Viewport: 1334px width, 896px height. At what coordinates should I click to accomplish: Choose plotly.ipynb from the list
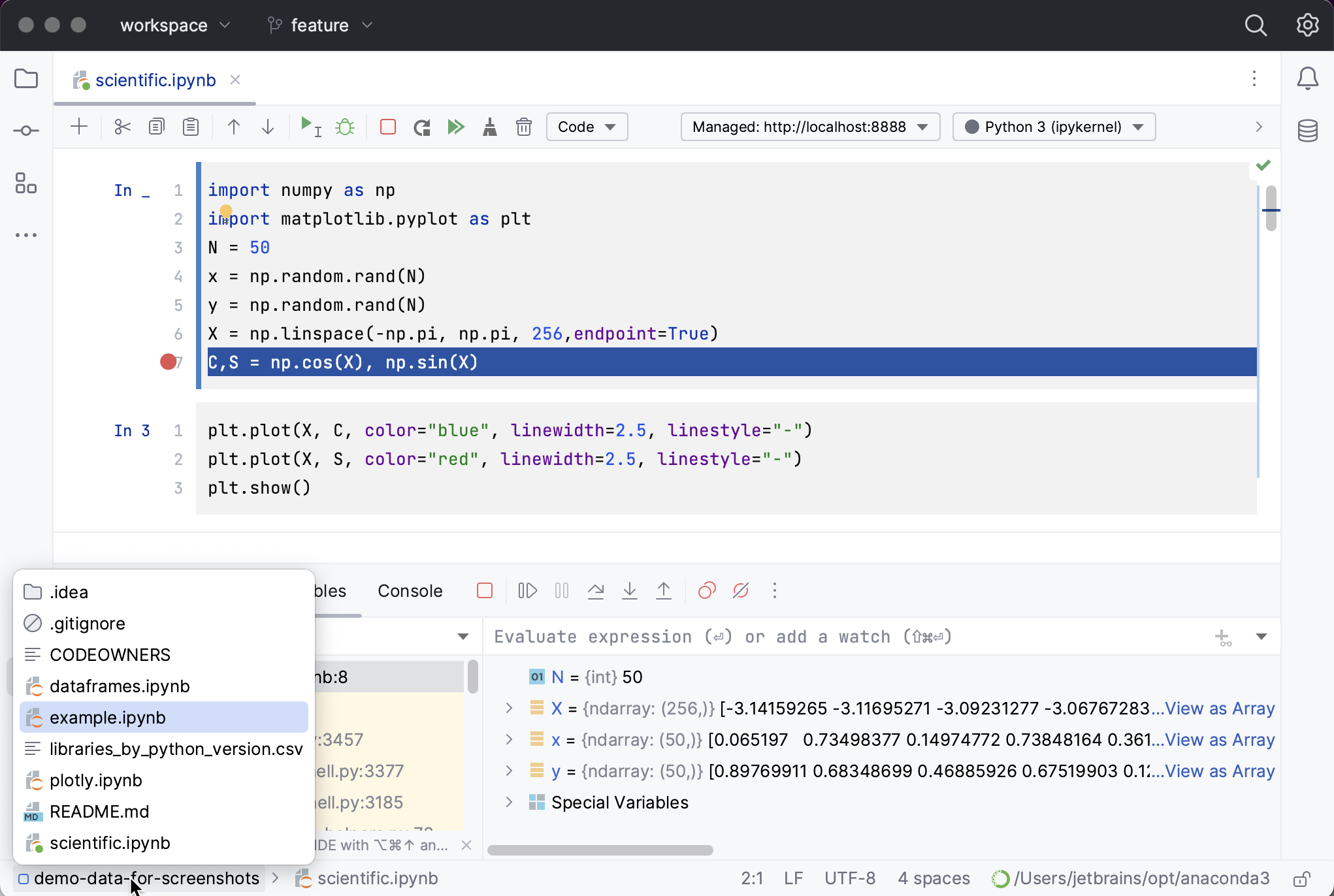click(x=164, y=780)
